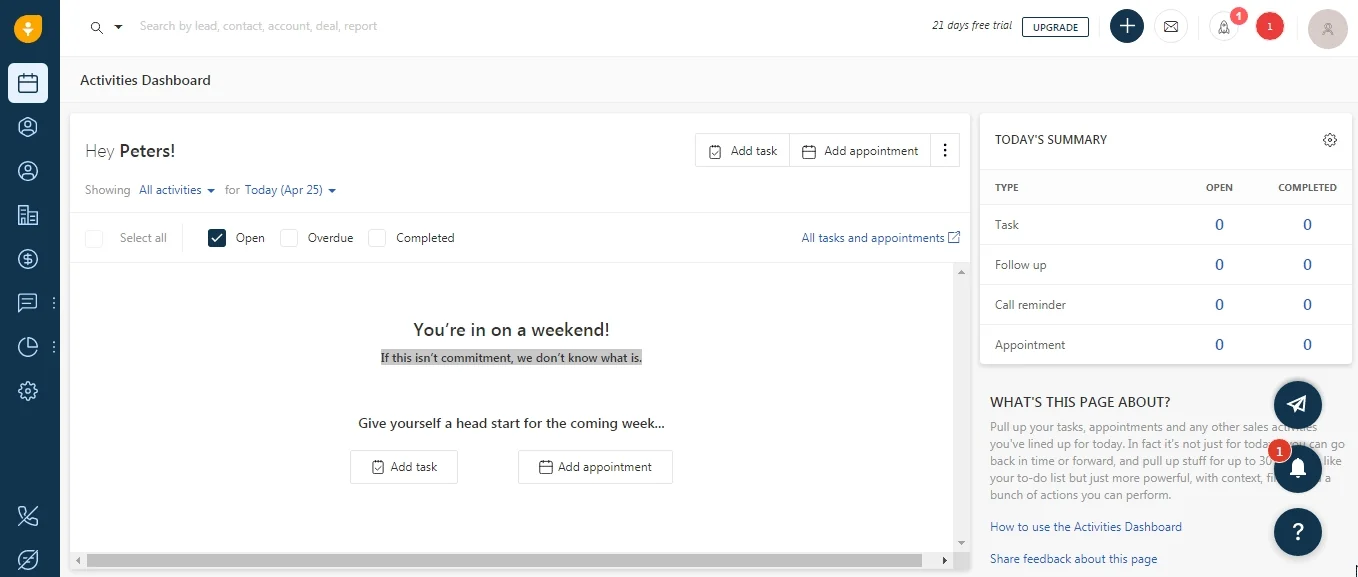Open Admin Settings gear in sidebar

point(28,391)
